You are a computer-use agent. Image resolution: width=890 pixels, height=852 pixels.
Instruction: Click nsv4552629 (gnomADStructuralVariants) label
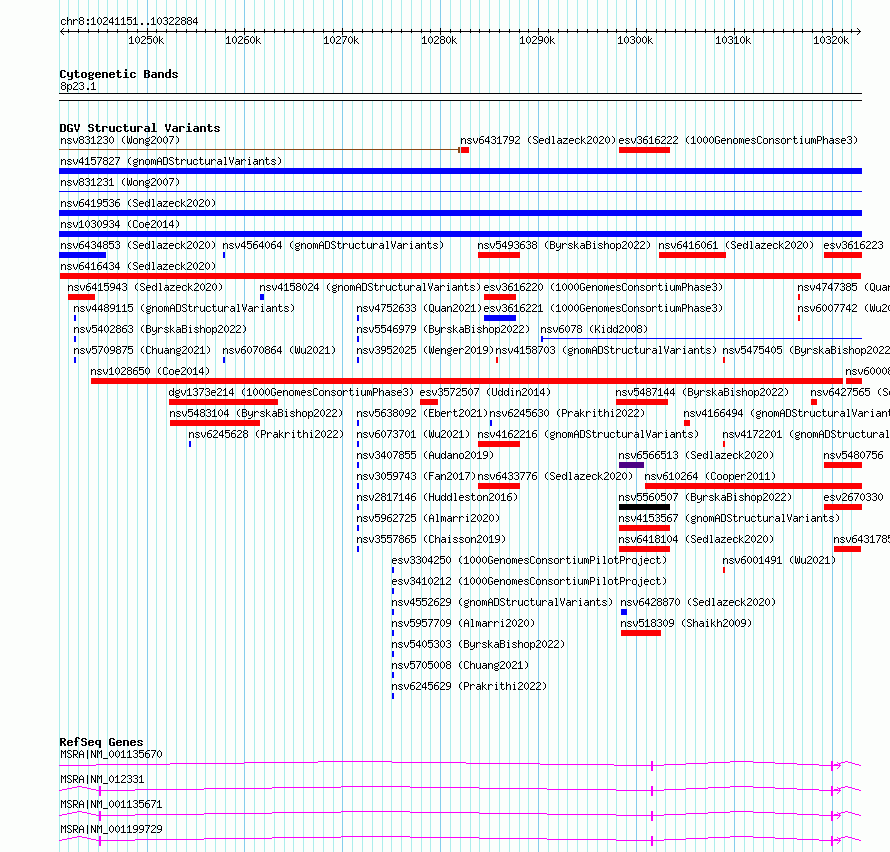[502, 602]
